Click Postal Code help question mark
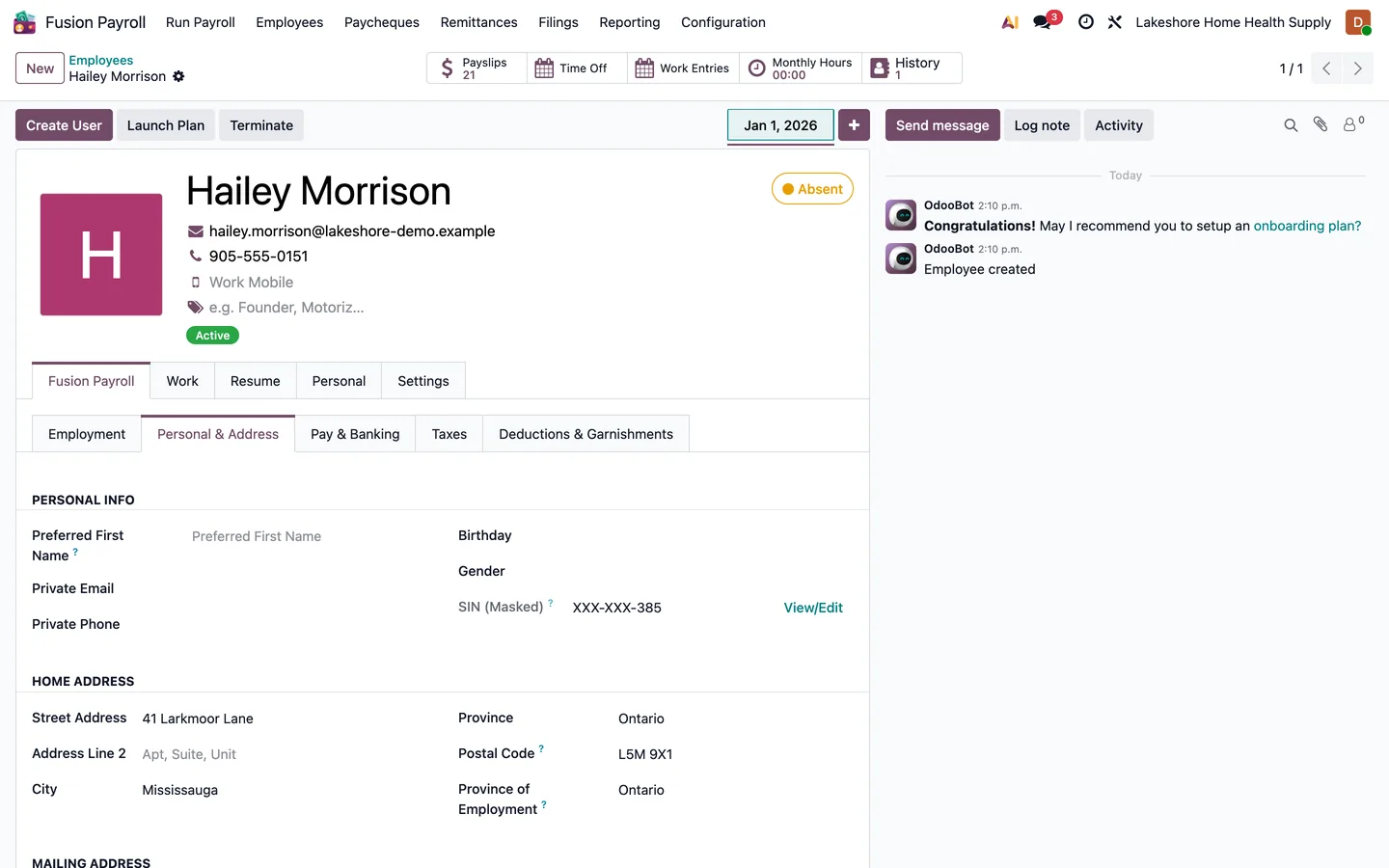 pyautogui.click(x=541, y=748)
